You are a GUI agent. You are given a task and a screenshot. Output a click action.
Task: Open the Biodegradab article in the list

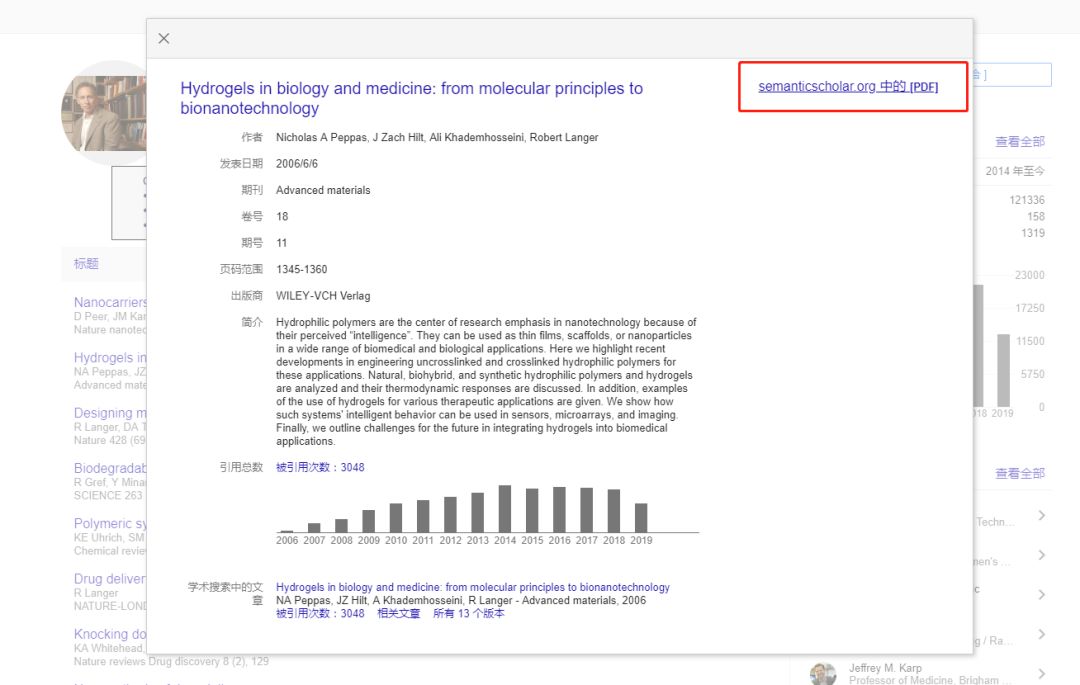tap(110, 468)
